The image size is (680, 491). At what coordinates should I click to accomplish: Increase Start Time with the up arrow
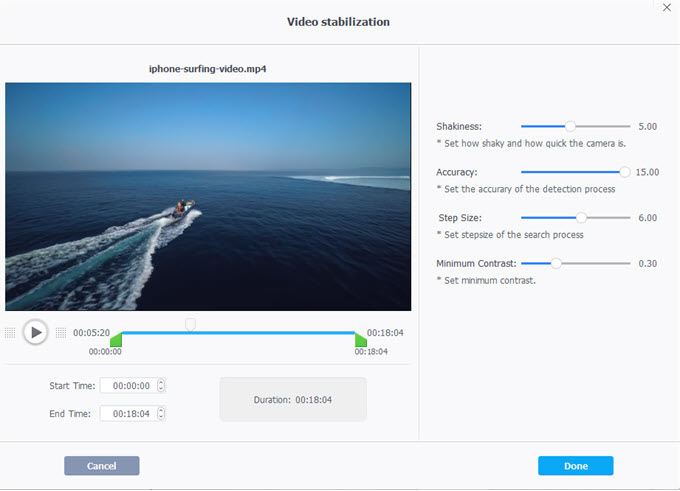coord(161,382)
